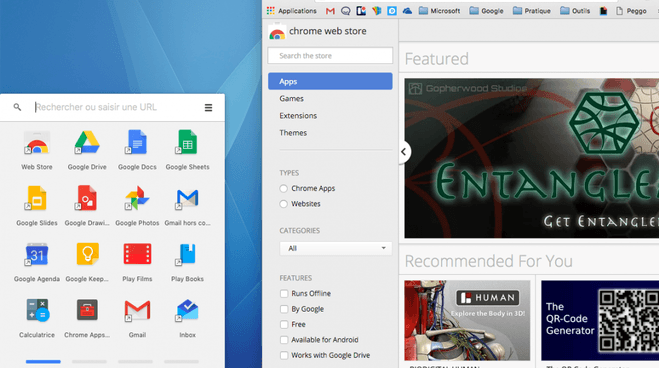
Task: Open the Microsoft bookmarks folder
Action: [x=439, y=11]
